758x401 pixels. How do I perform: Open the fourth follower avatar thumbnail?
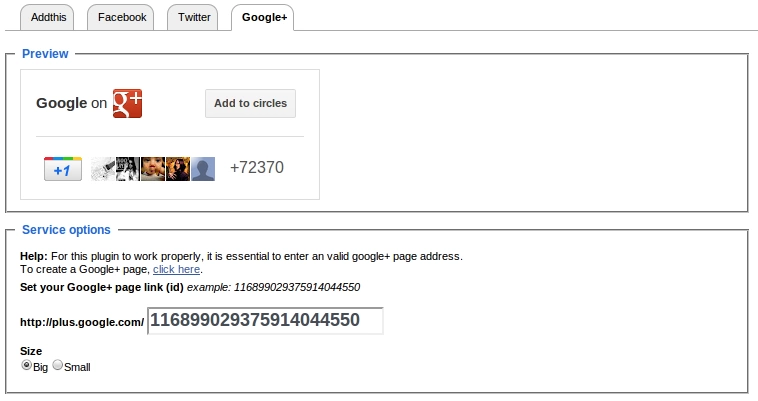[x=178, y=169]
